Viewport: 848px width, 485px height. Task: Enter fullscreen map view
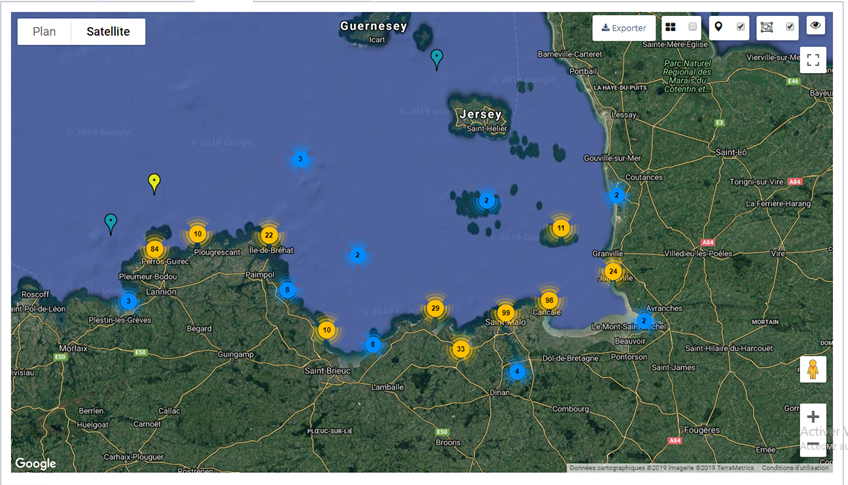pos(813,60)
